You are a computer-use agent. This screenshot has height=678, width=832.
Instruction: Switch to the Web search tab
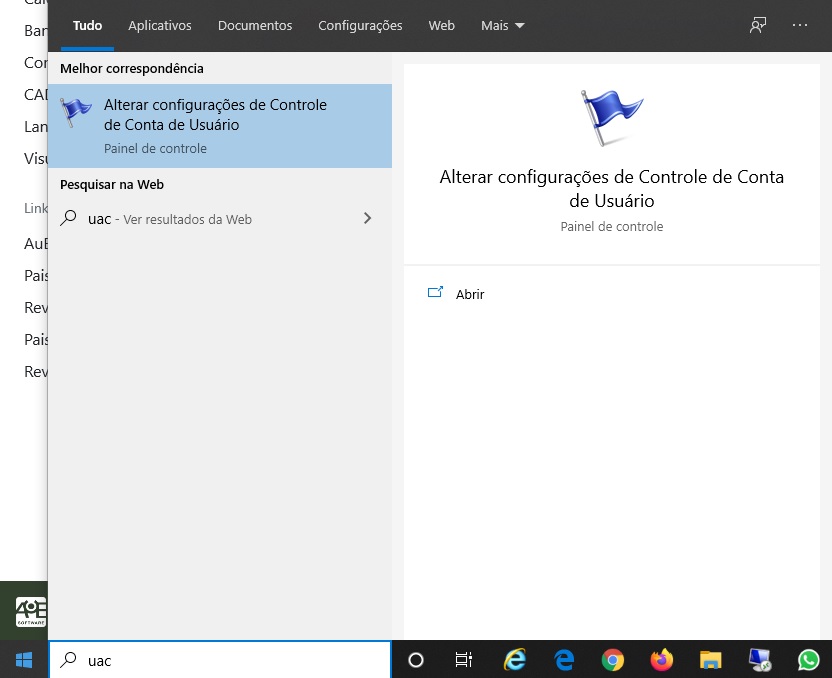pos(441,25)
